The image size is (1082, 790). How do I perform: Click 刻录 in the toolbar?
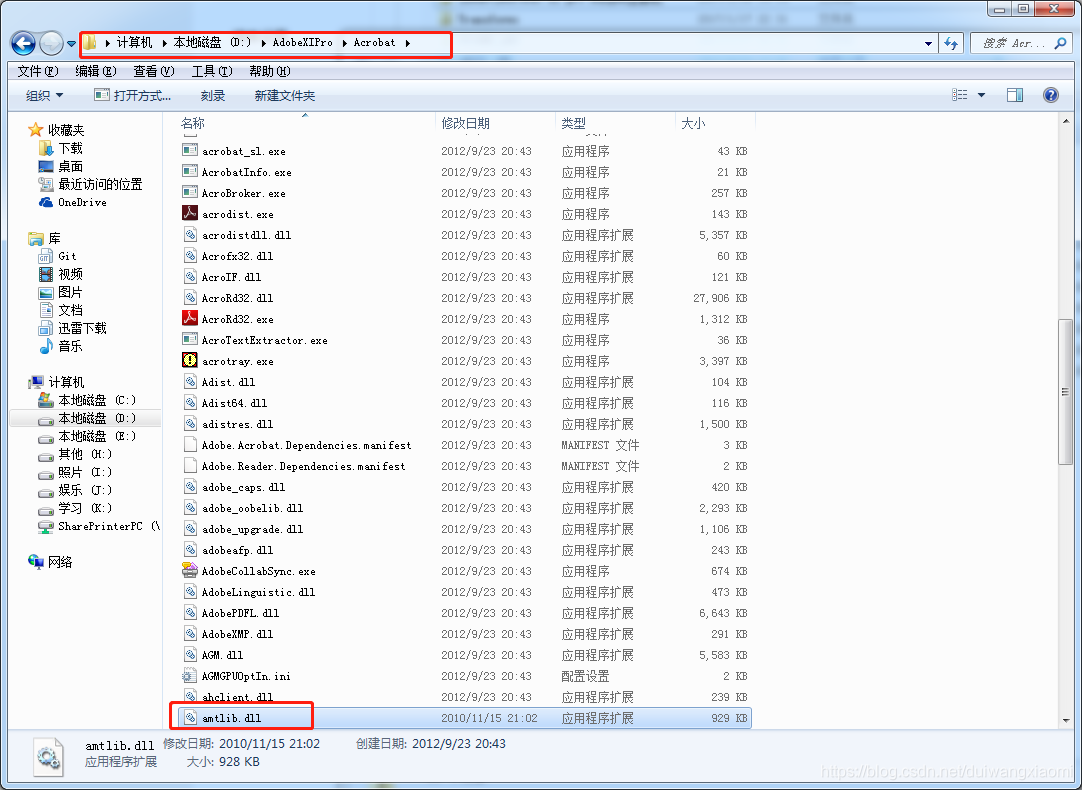pos(213,95)
